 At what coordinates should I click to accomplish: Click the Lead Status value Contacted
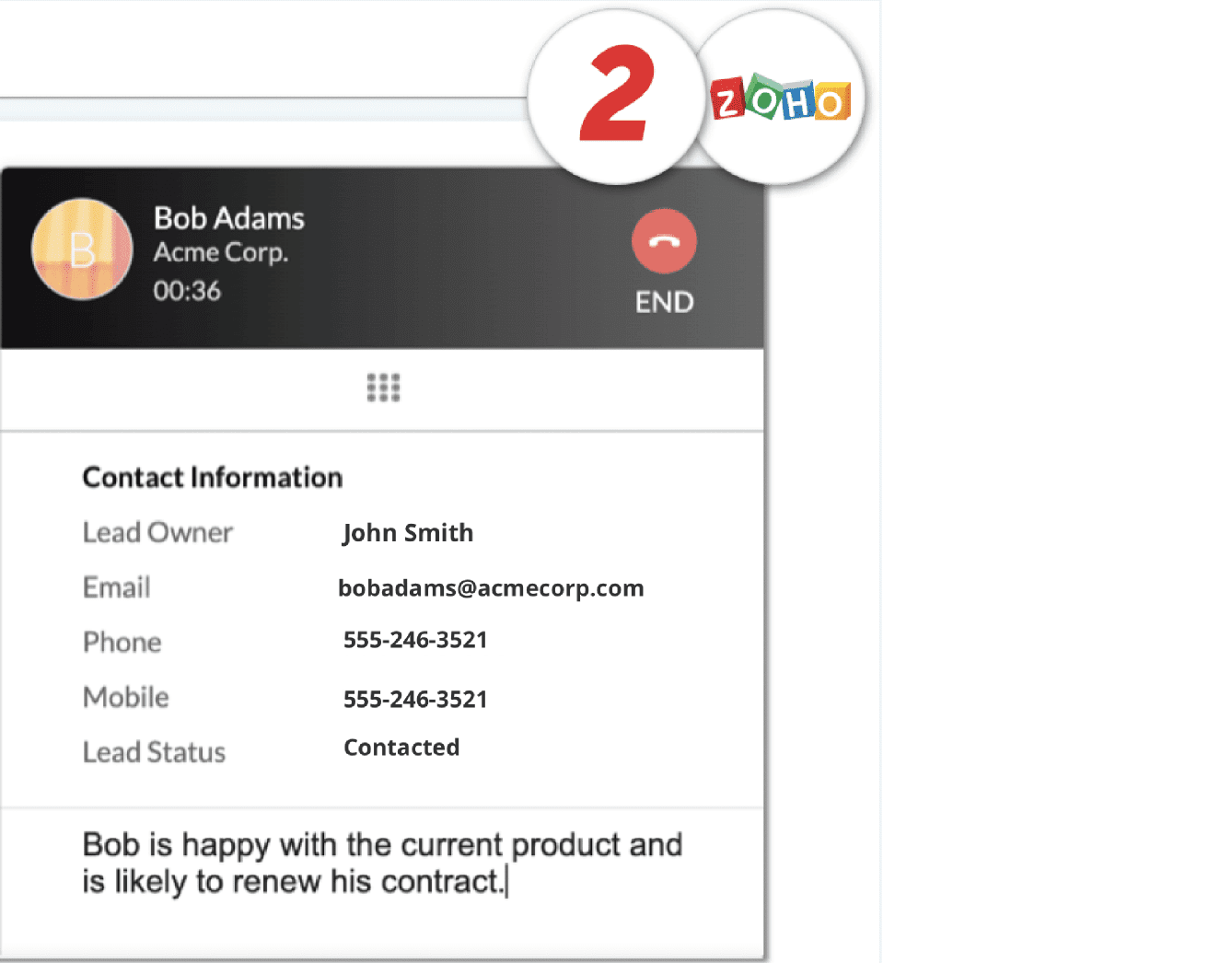click(x=401, y=748)
